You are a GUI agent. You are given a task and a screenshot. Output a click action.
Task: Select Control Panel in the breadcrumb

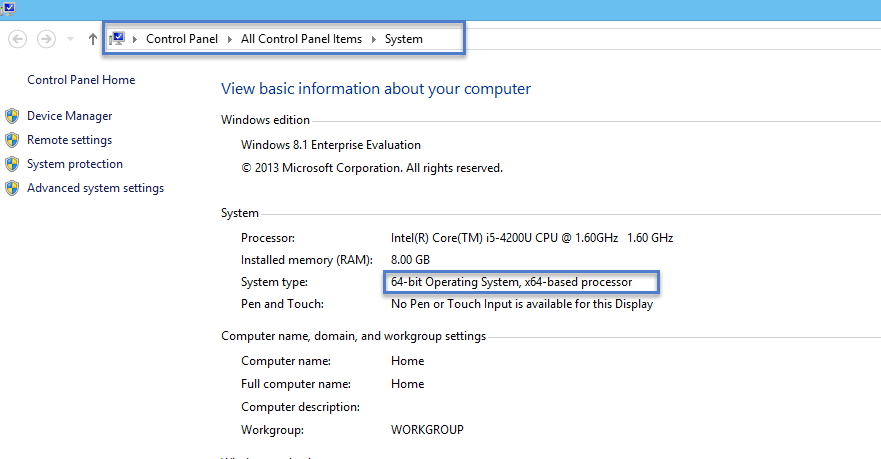click(x=181, y=39)
